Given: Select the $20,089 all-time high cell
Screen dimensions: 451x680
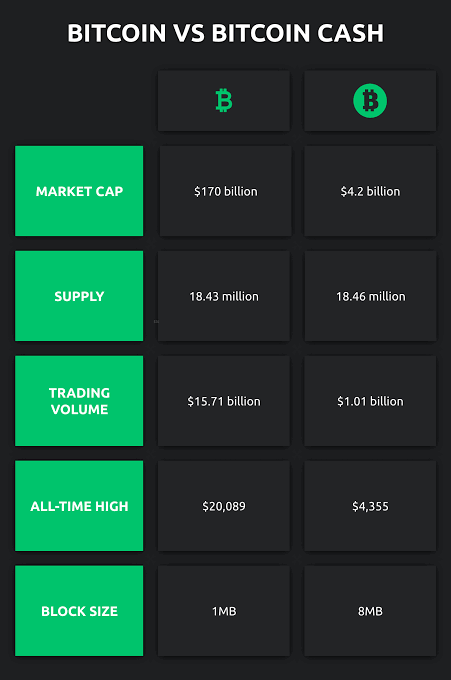Looking at the screenshot, I should point(224,506).
